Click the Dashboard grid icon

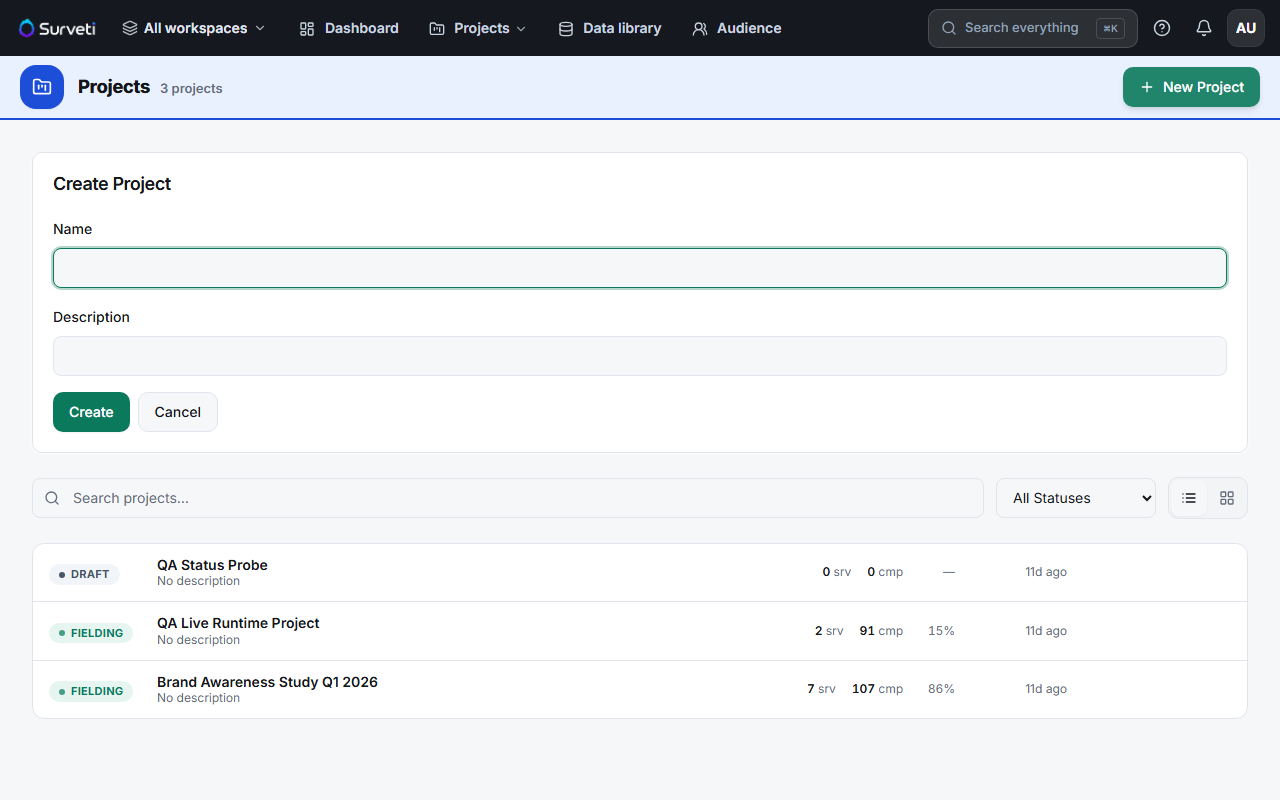point(307,28)
